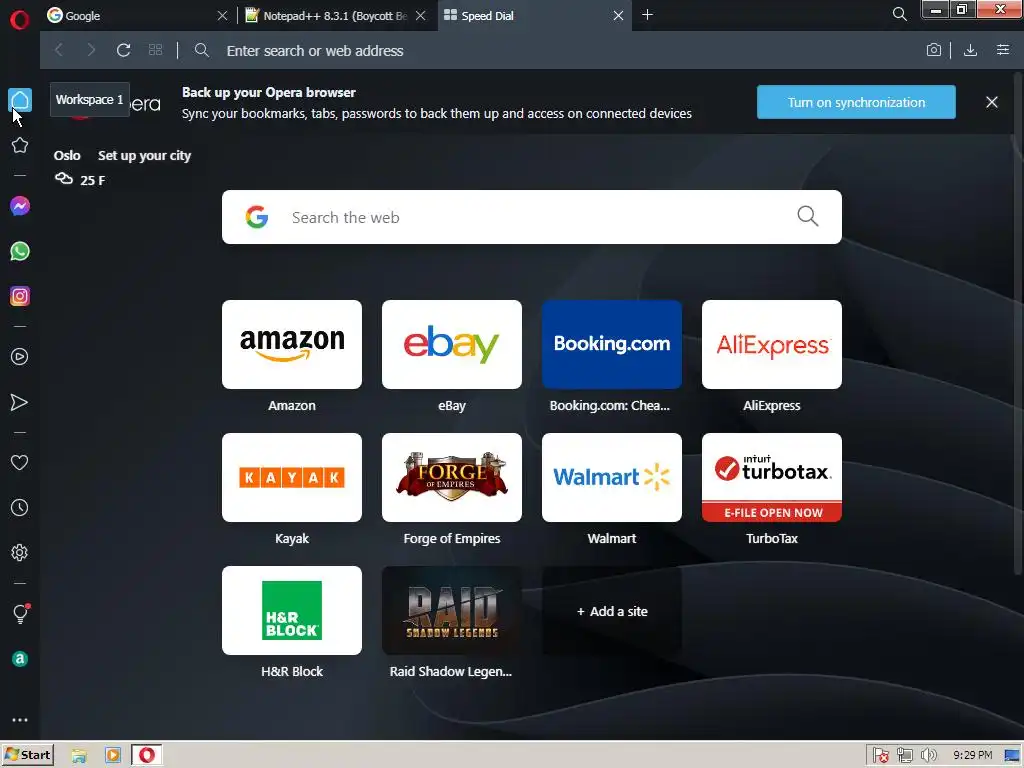Open the Forge of Empires tile
The image size is (1024, 768).
click(452, 477)
